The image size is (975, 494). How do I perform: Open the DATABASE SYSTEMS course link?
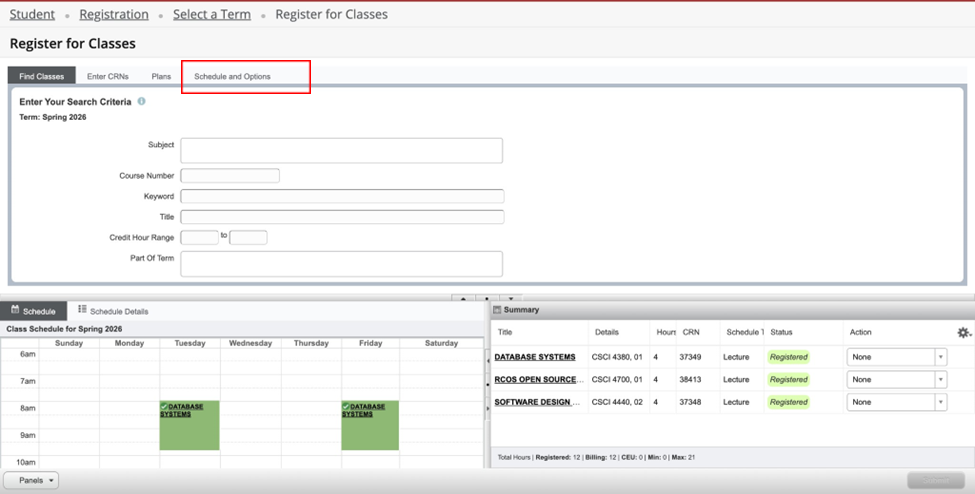(535, 357)
